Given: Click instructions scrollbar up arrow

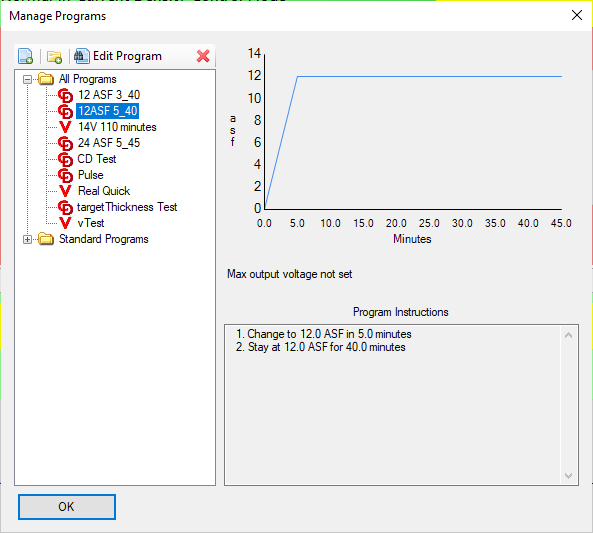Looking at the screenshot, I should [x=568, y=335].
